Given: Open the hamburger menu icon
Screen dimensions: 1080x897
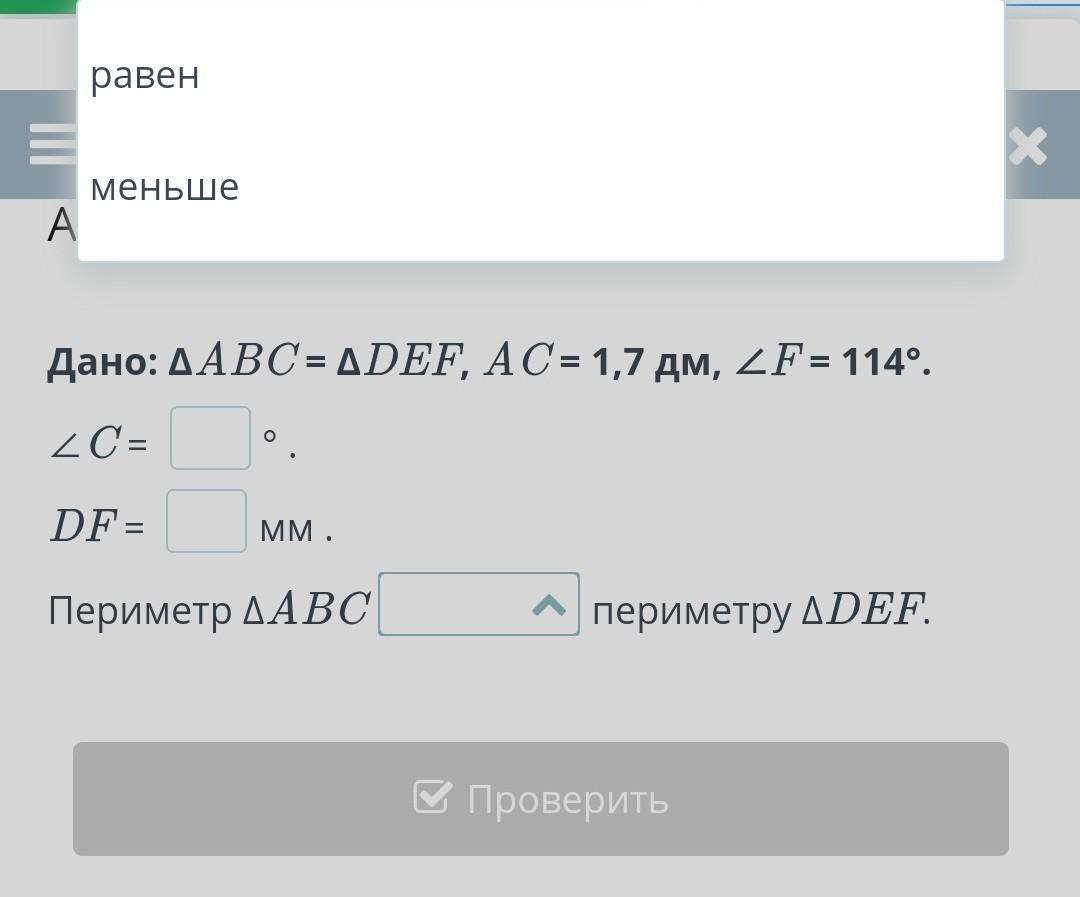Looking at the screenshot, I should click(x=53, y=144).
